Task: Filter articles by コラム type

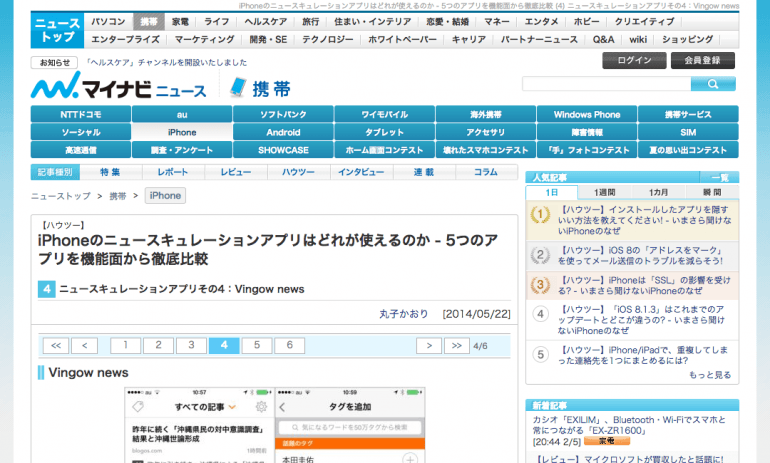Action: [486, 172]
